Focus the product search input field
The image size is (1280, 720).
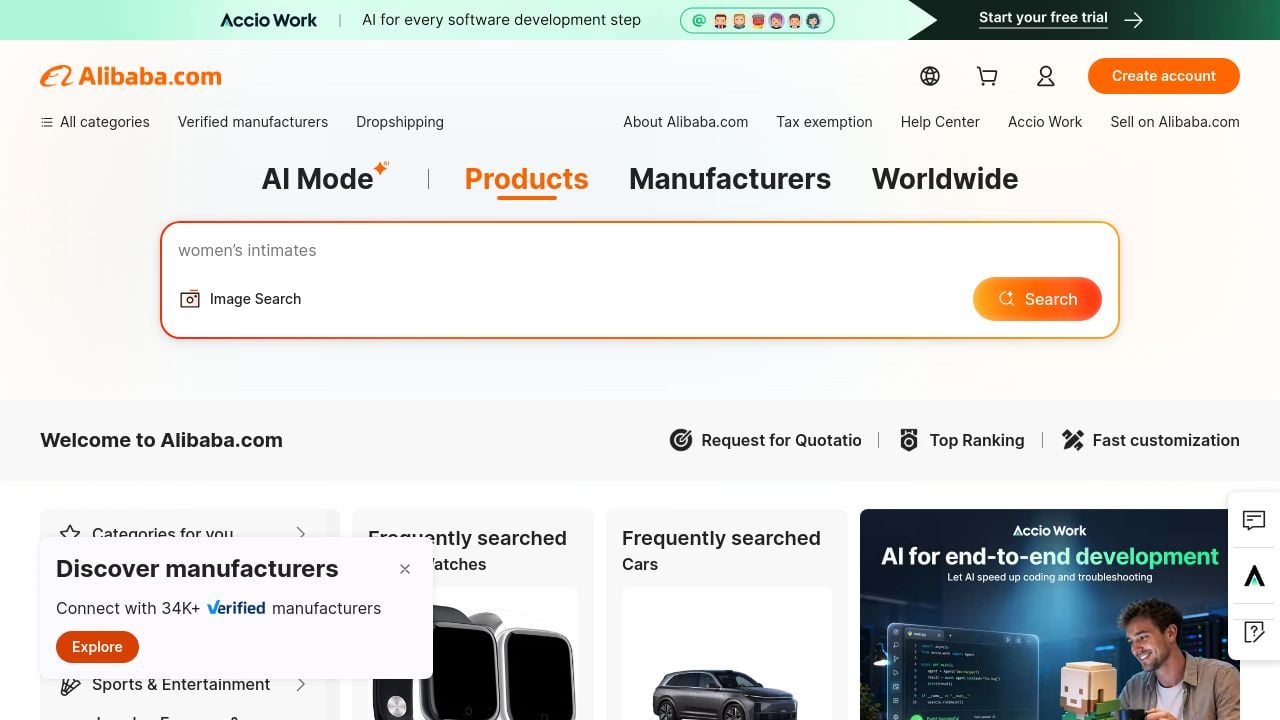[x=640, y=250]
